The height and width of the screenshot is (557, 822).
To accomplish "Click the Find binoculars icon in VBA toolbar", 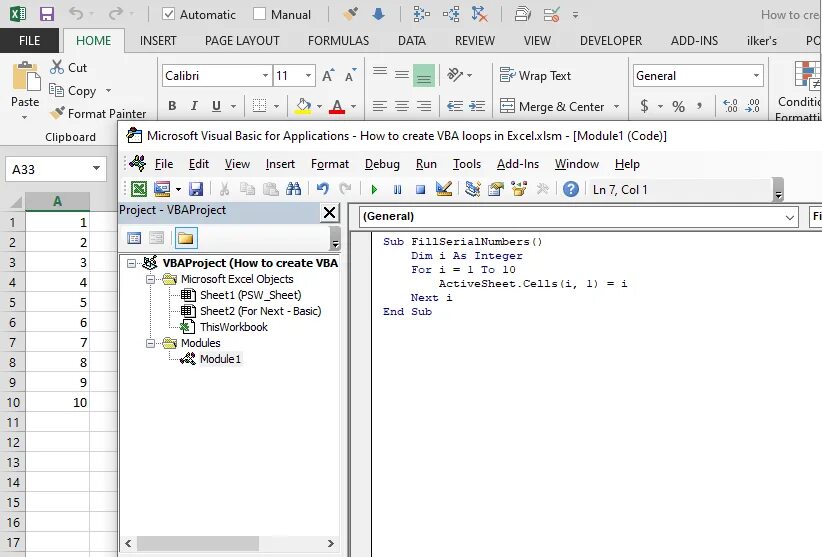I will (294, 189).
